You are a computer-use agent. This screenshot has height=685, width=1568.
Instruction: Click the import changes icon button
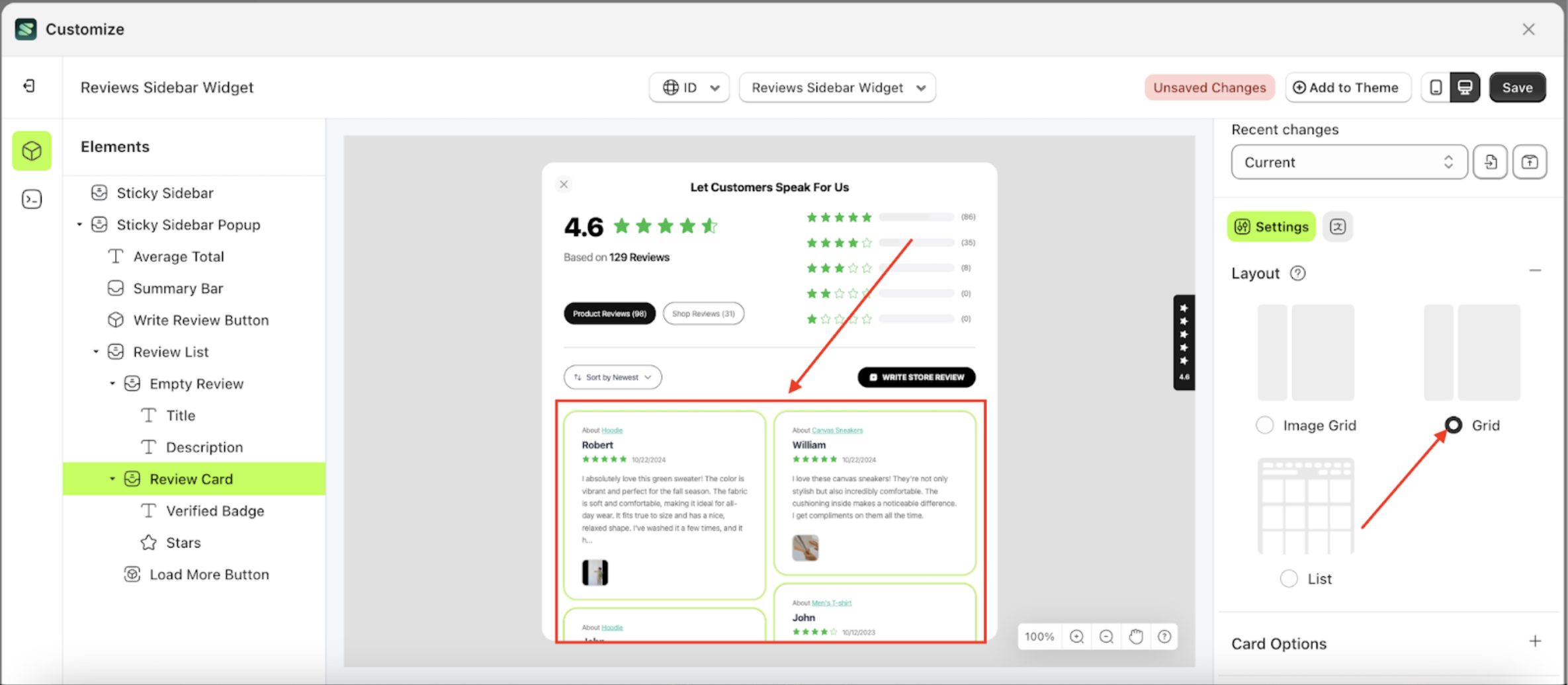coord(1490,162)
